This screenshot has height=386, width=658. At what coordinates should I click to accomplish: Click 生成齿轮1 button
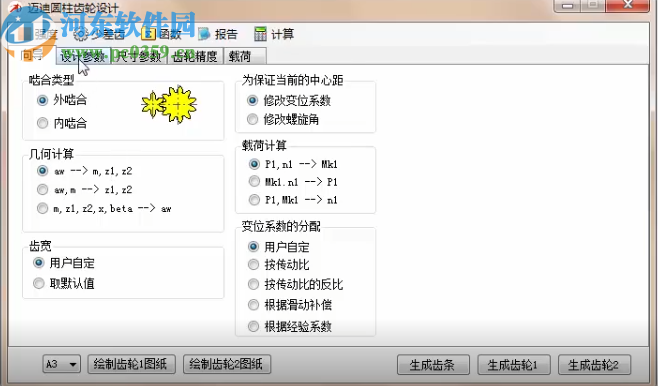(514, 365)
